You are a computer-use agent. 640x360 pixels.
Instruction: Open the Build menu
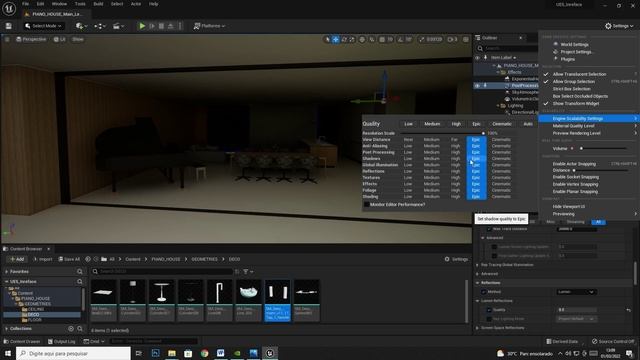pyautogui.click(x=98, y=4)
